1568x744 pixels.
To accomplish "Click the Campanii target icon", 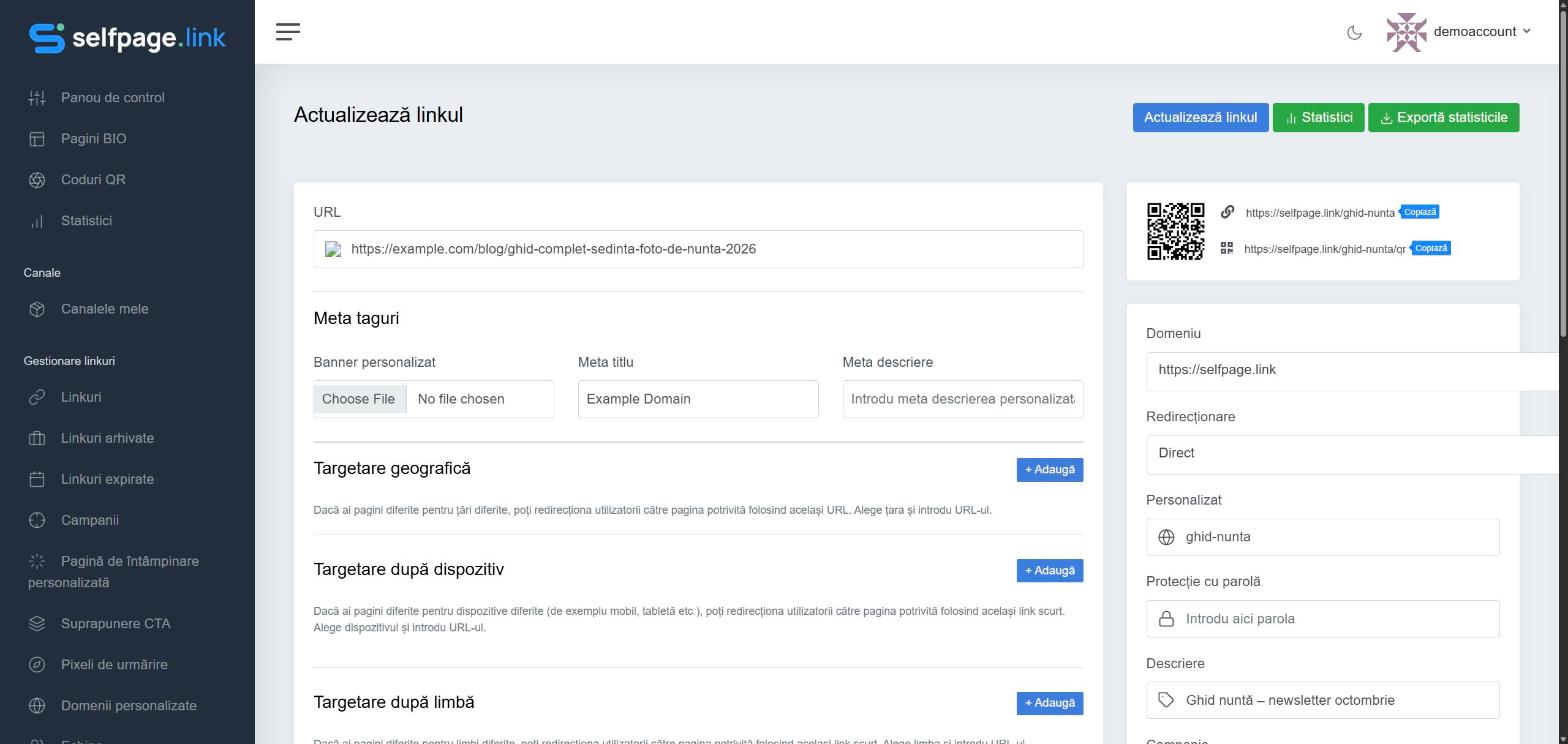I will pyautogui.click(x=37, y=520).
